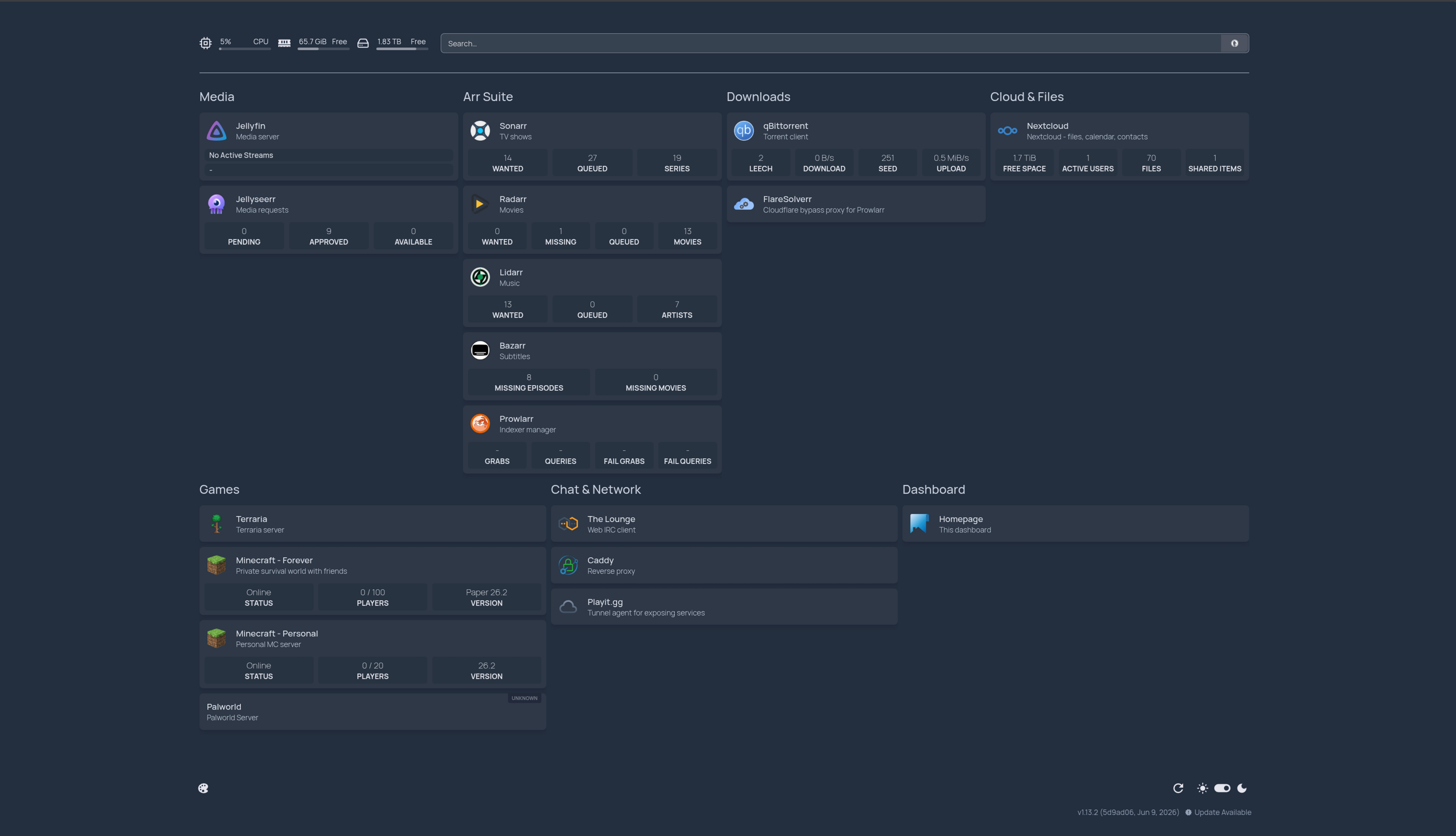Open the Nextcloud title link

pos(1047,126)
